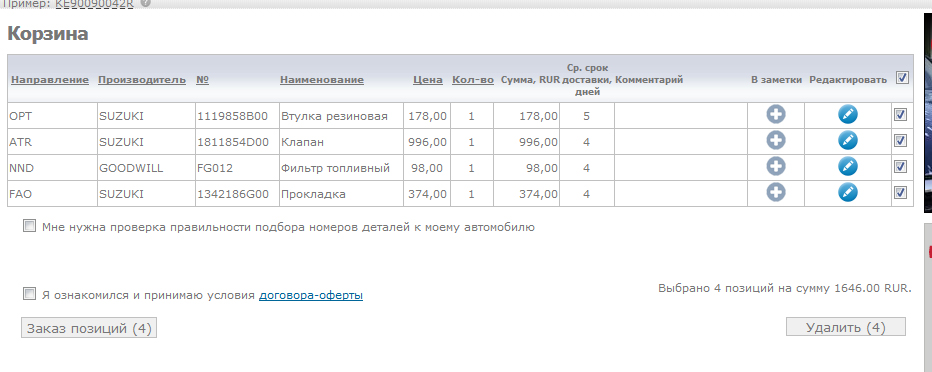Accept the договора-оферты terms checkbox
The width and height of the screenshot is (932, 372).
[x=29, y=294]
